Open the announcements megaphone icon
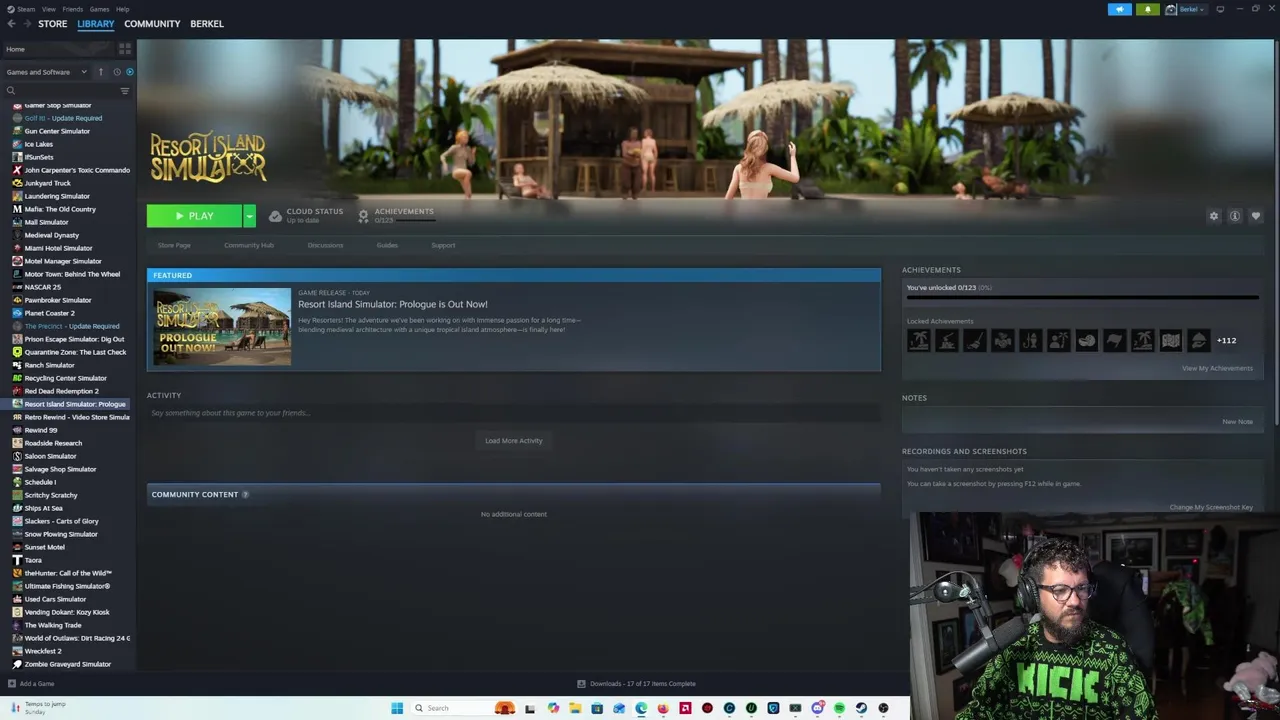Image resolution: width=1280 pixels, height=720 pixels. point(1119,9)
